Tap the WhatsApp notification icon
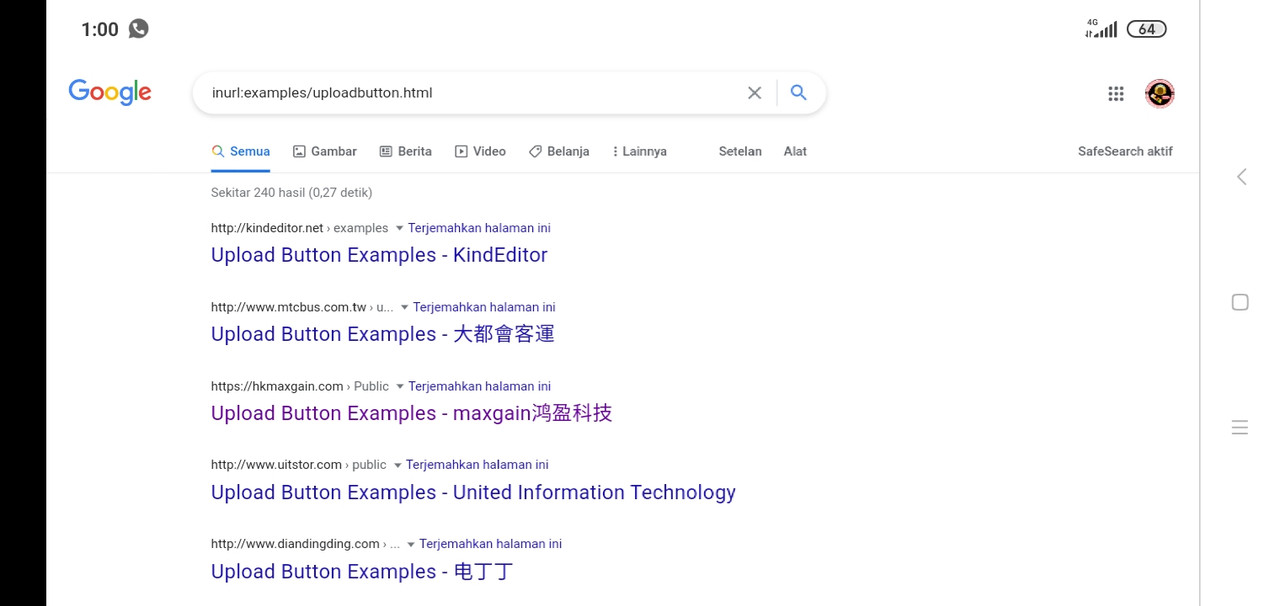The width and height of the screenshot is (1280, 606). click(x=139, y=29)
